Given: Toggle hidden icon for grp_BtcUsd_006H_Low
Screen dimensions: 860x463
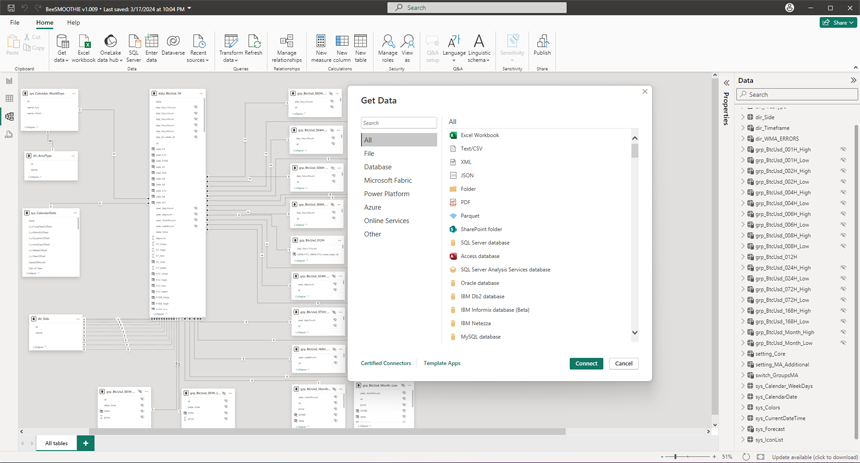Looking at the screenshot, I should [843, 224].
